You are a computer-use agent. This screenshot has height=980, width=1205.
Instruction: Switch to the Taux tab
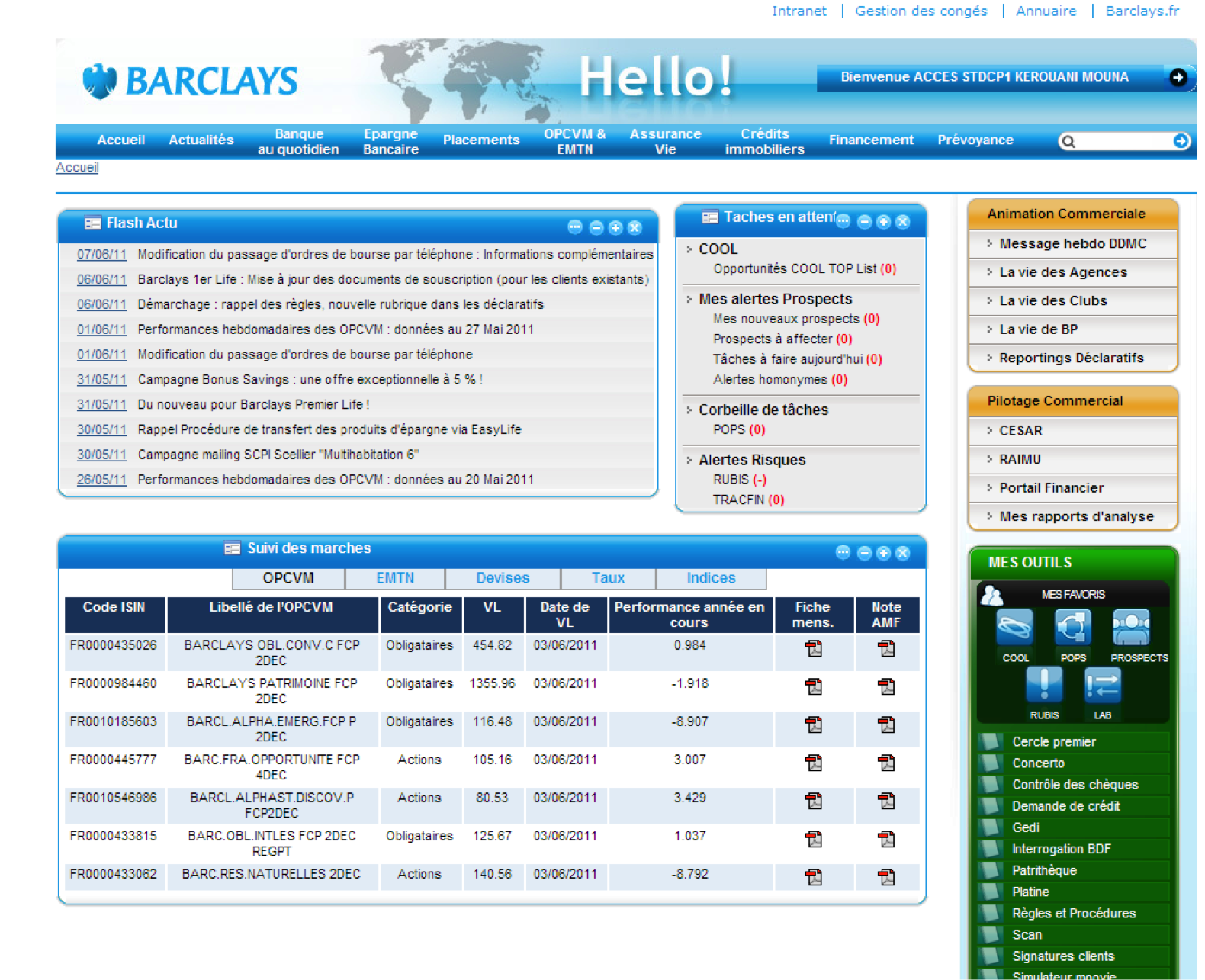tap(608, 578)
